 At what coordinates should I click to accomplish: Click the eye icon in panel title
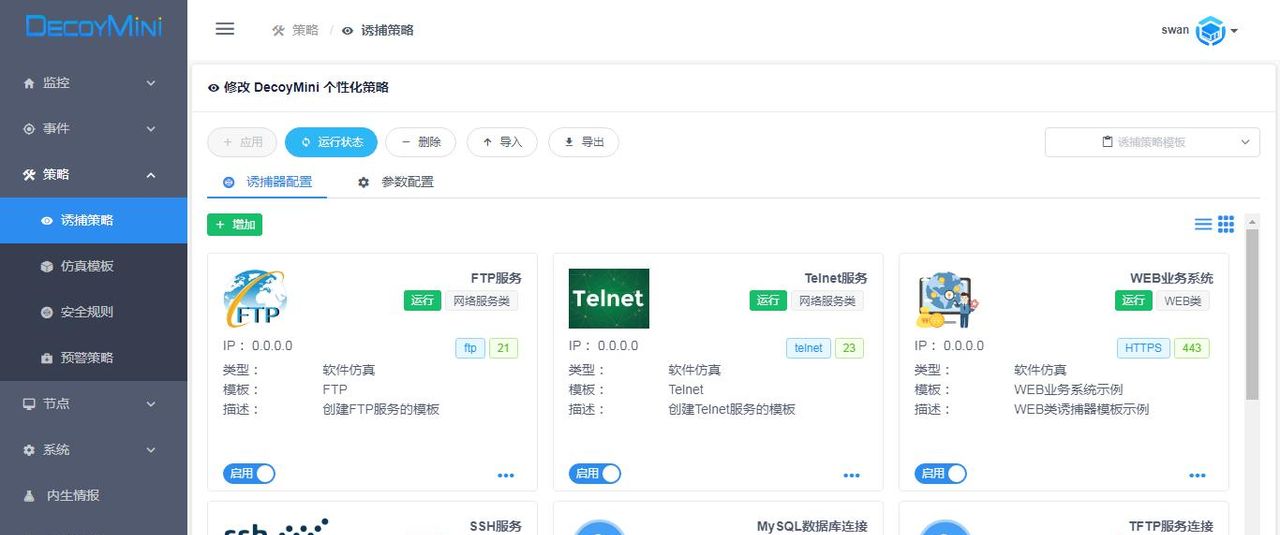pyautogui.click(x=213, y=88)
